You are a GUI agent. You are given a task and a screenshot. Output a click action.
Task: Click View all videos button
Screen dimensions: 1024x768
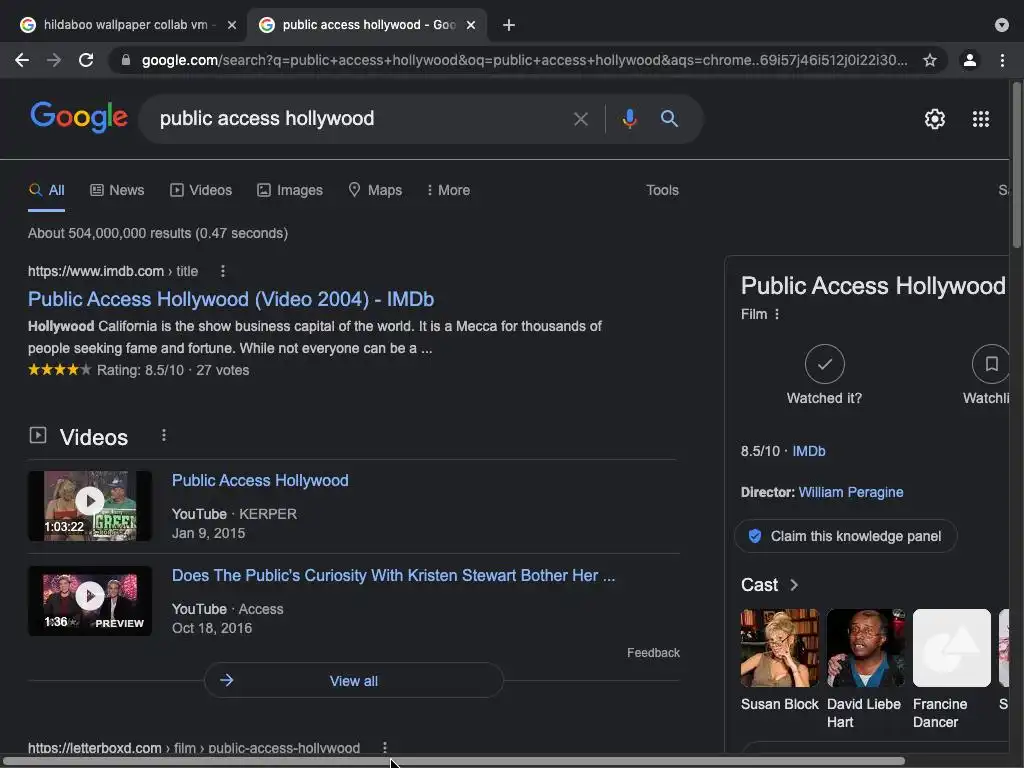point(354,680)
